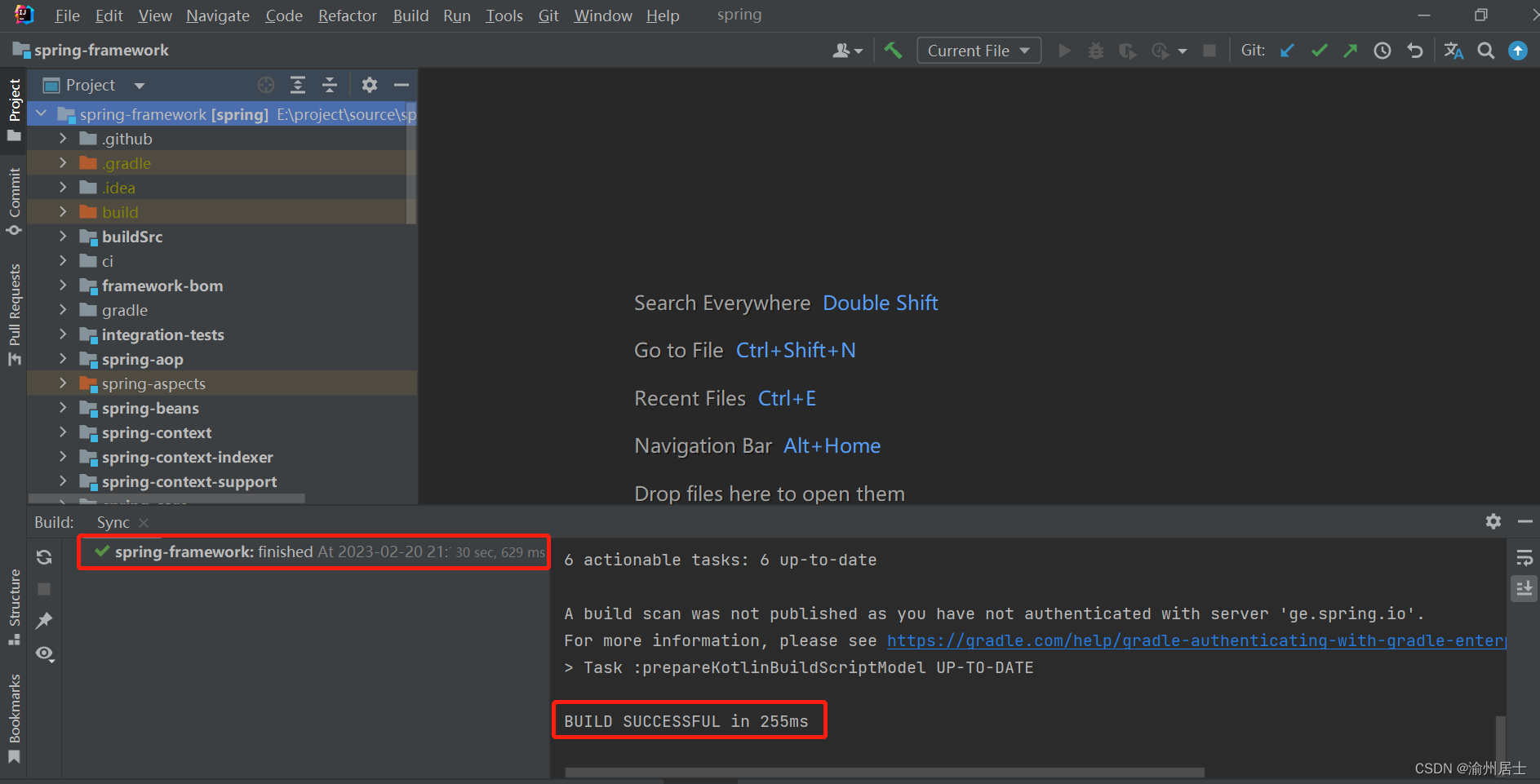Viewport: 1540px width, 784px height.
Task: Toggle the Structure sidebar tab
Action: (x=14, y=608)
